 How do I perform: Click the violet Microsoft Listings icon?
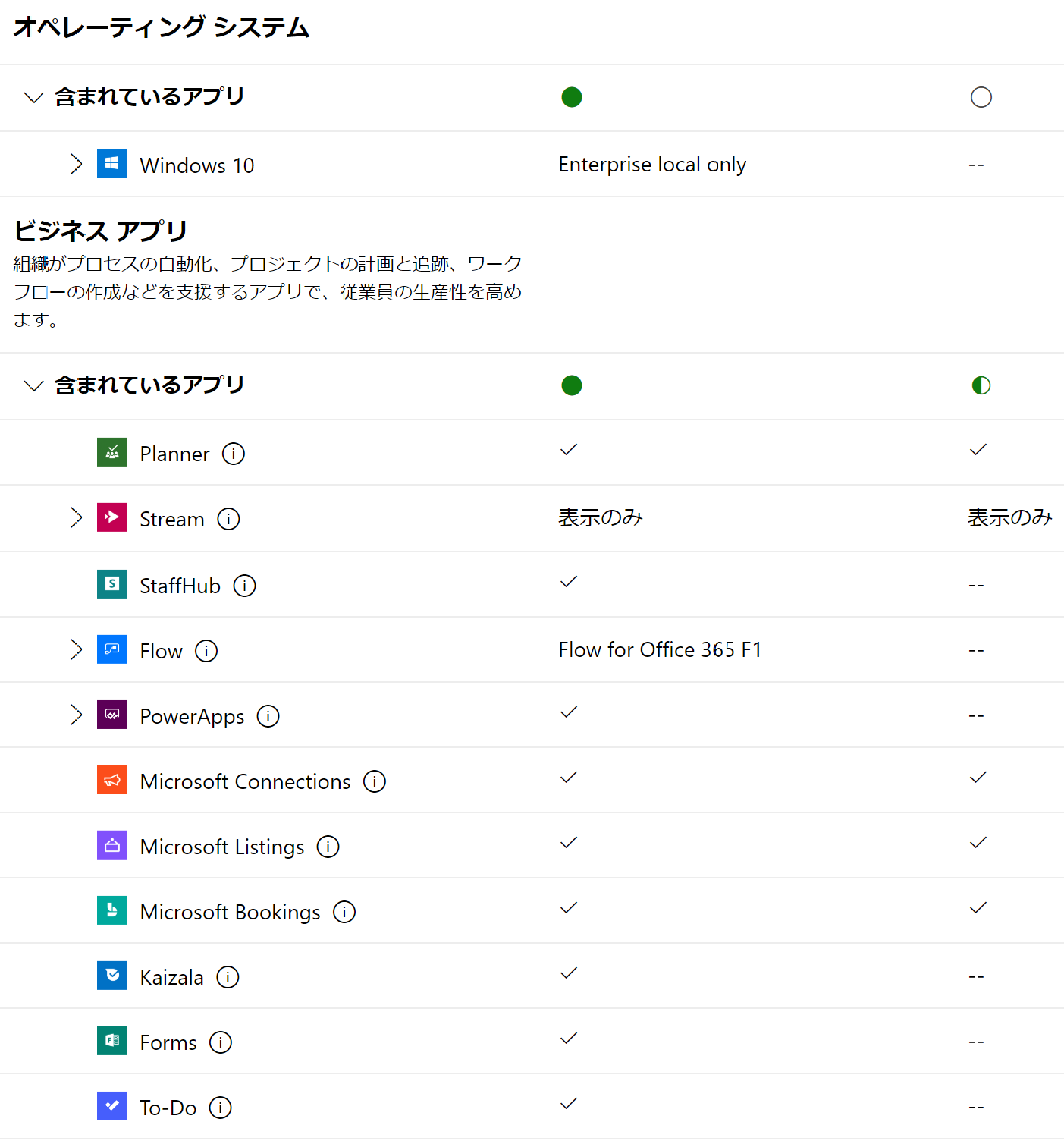112,845
